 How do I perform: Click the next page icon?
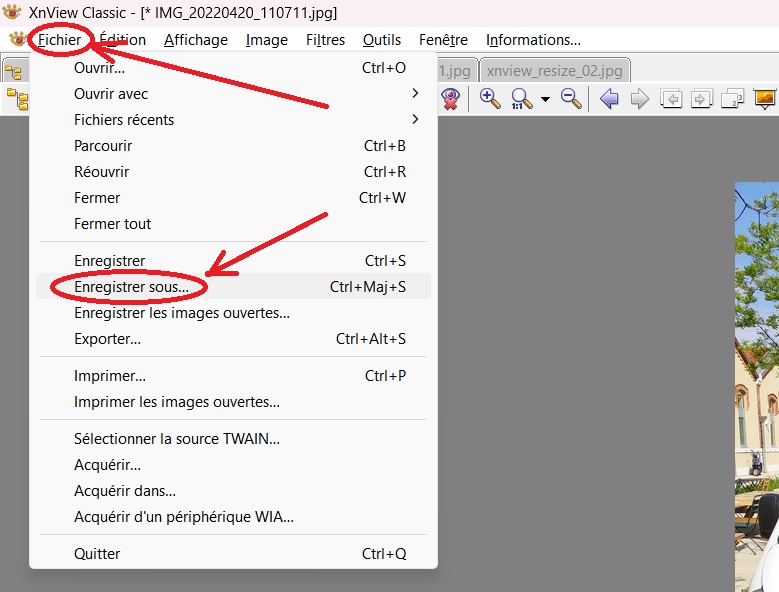pyautogui.click(x=701, y=98)
